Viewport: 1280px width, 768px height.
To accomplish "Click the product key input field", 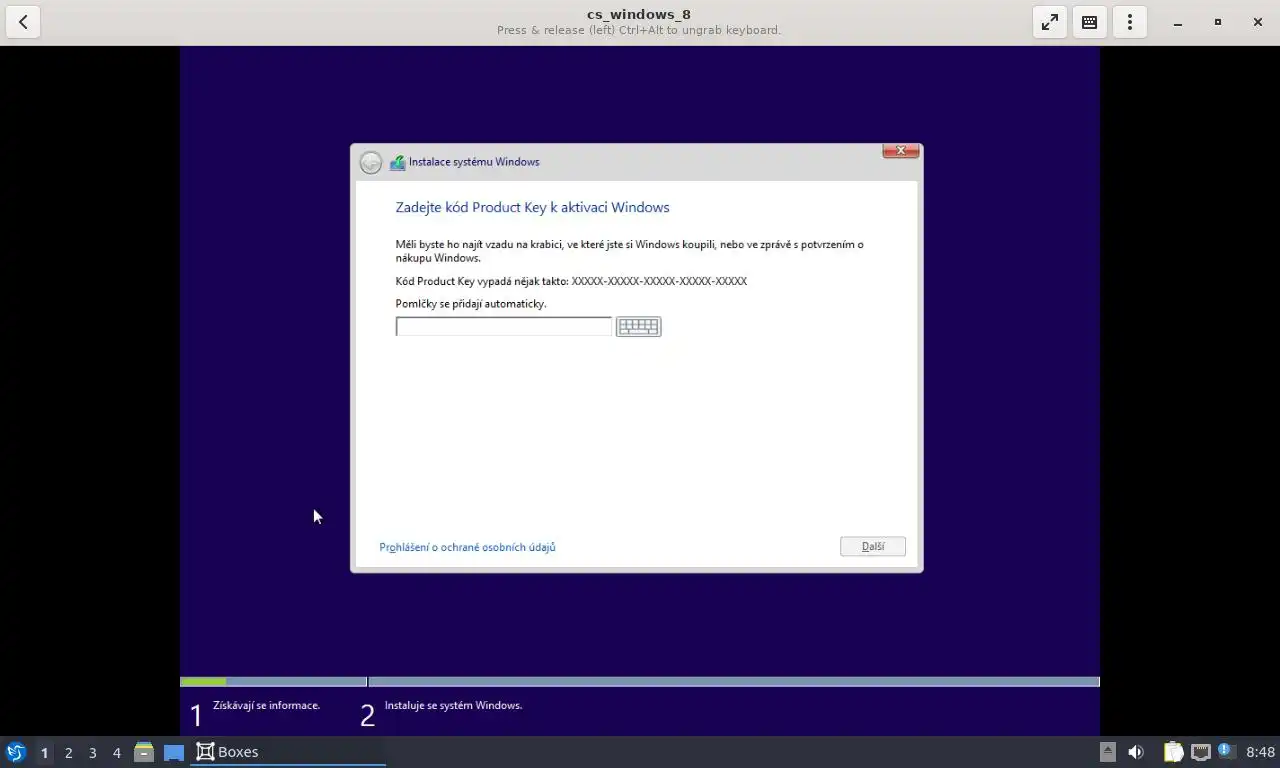I will [x=503, y=326].
